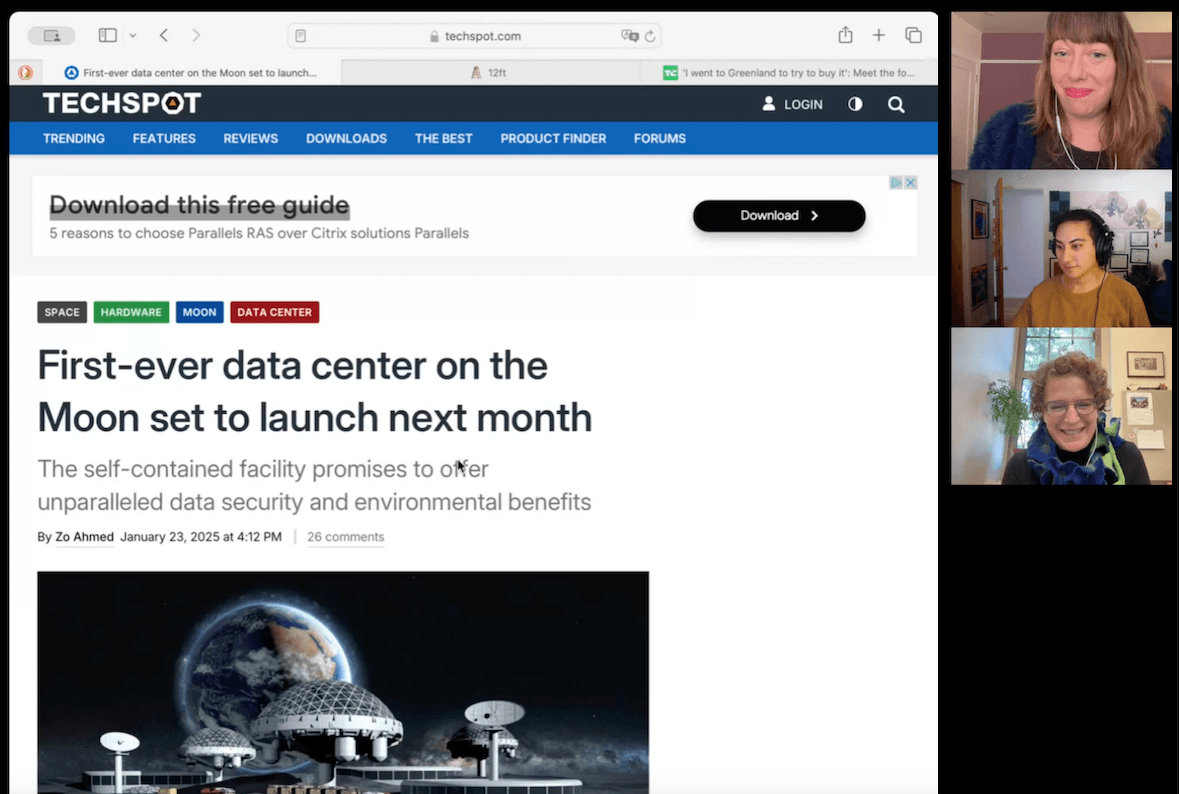Switch to the Greenland article tab
Viewport: 1179px width, 794px height.
pyautogui.click(x=789, y=73)
